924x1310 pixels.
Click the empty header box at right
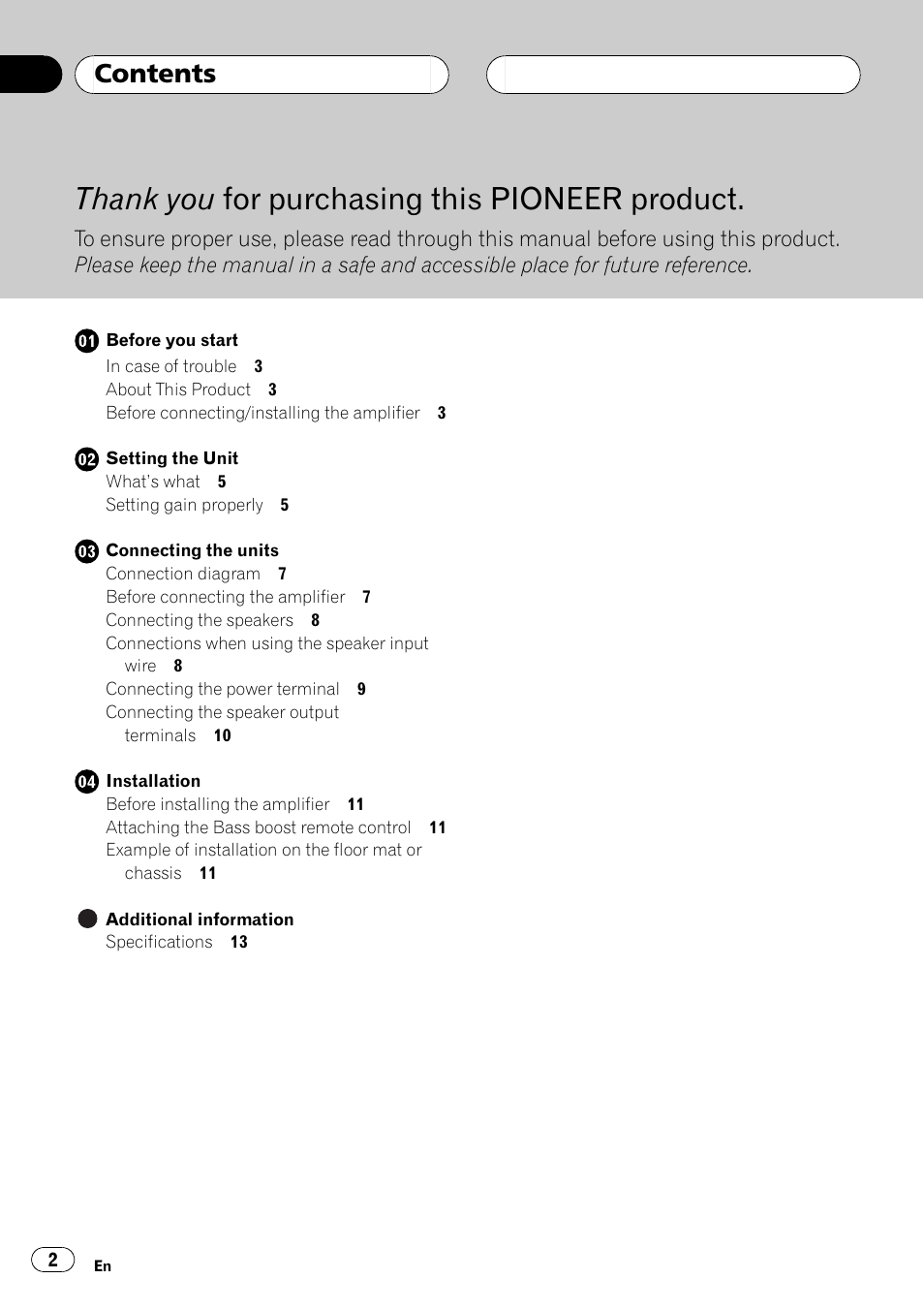tap(673, 75)
